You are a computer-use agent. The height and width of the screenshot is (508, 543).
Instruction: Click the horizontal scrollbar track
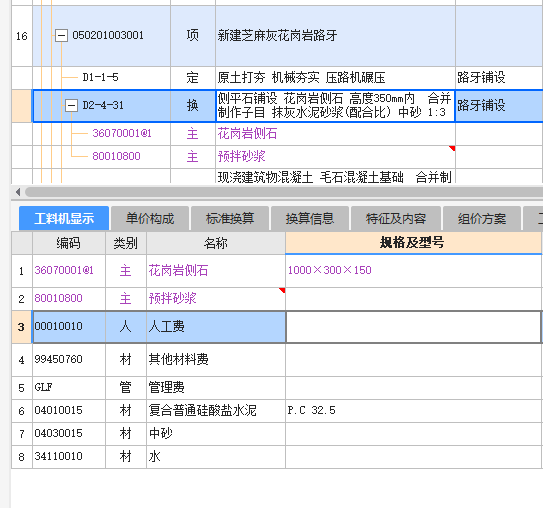[x=284, y=191]
